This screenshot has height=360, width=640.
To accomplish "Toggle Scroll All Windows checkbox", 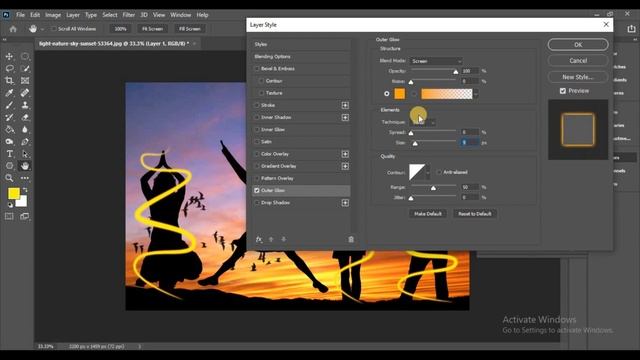I will point(54,29).
